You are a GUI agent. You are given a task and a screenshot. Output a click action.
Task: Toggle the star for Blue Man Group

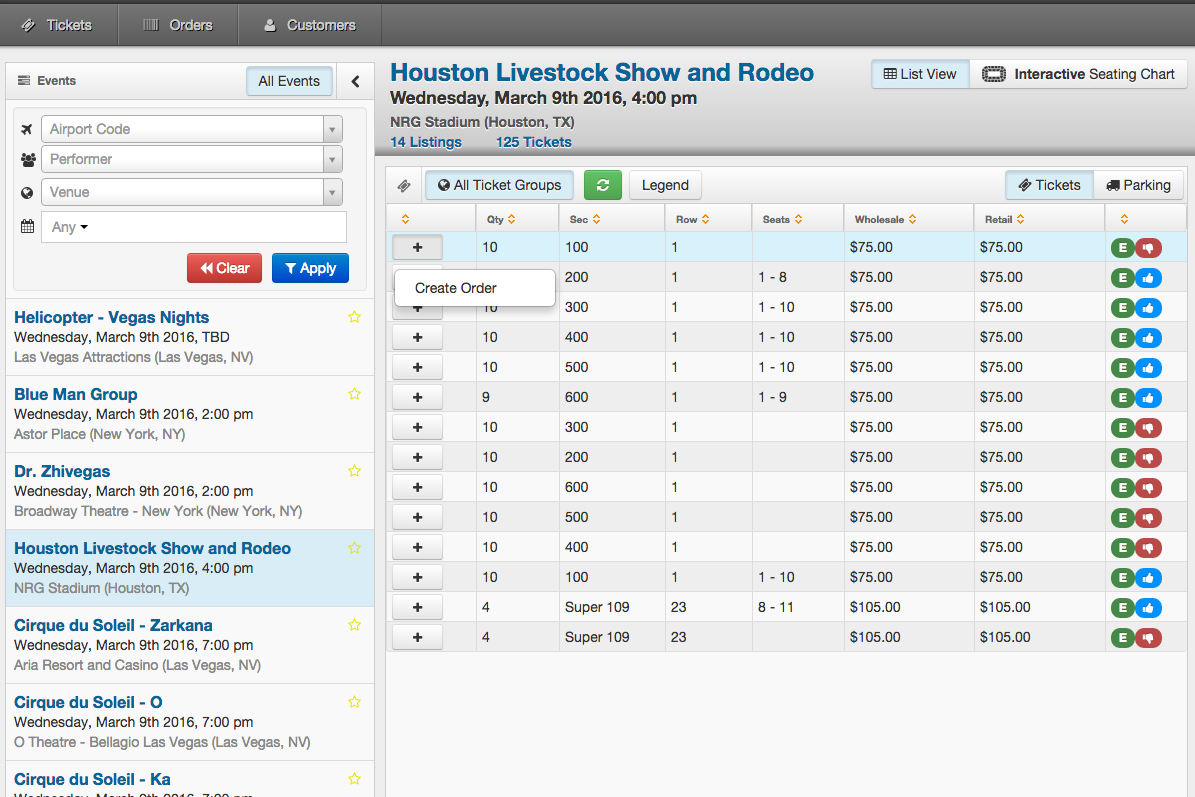pos(354,394)
